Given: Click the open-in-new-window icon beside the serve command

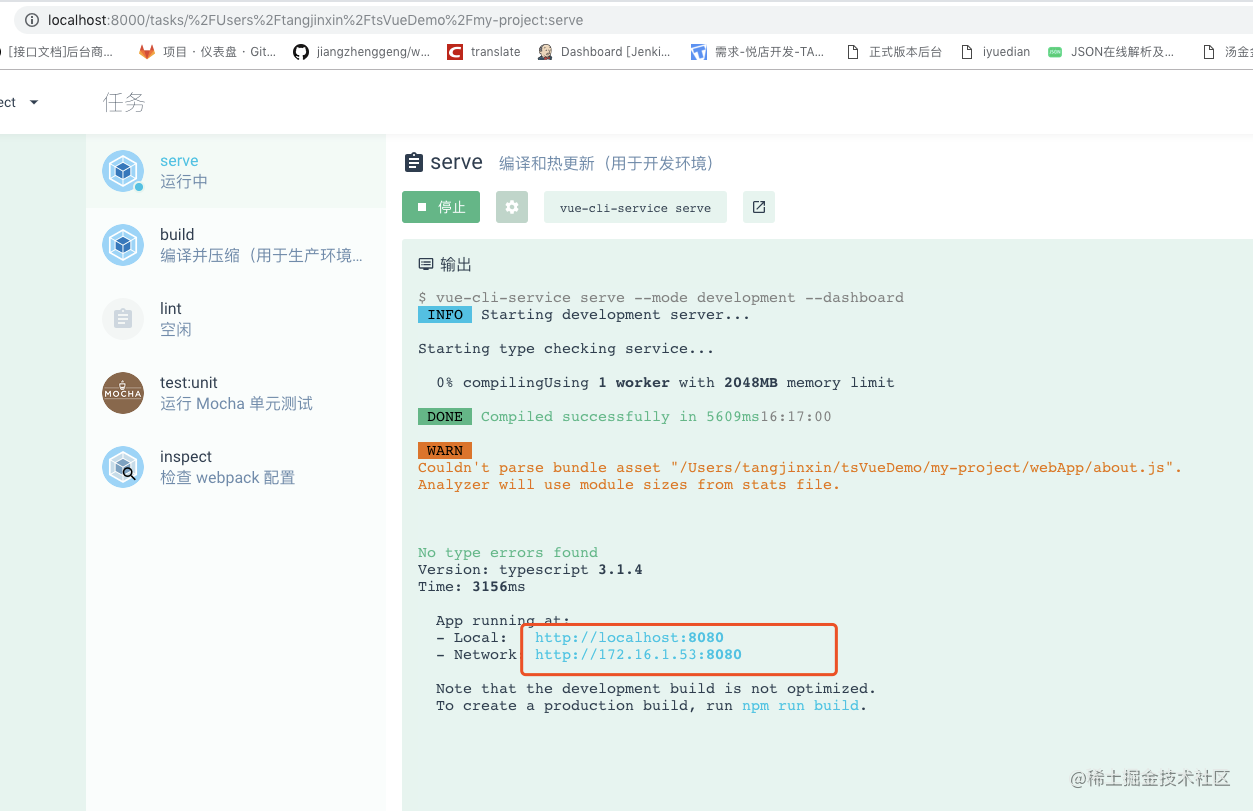Looking at the screenshot, I should [x=759, y=207].
